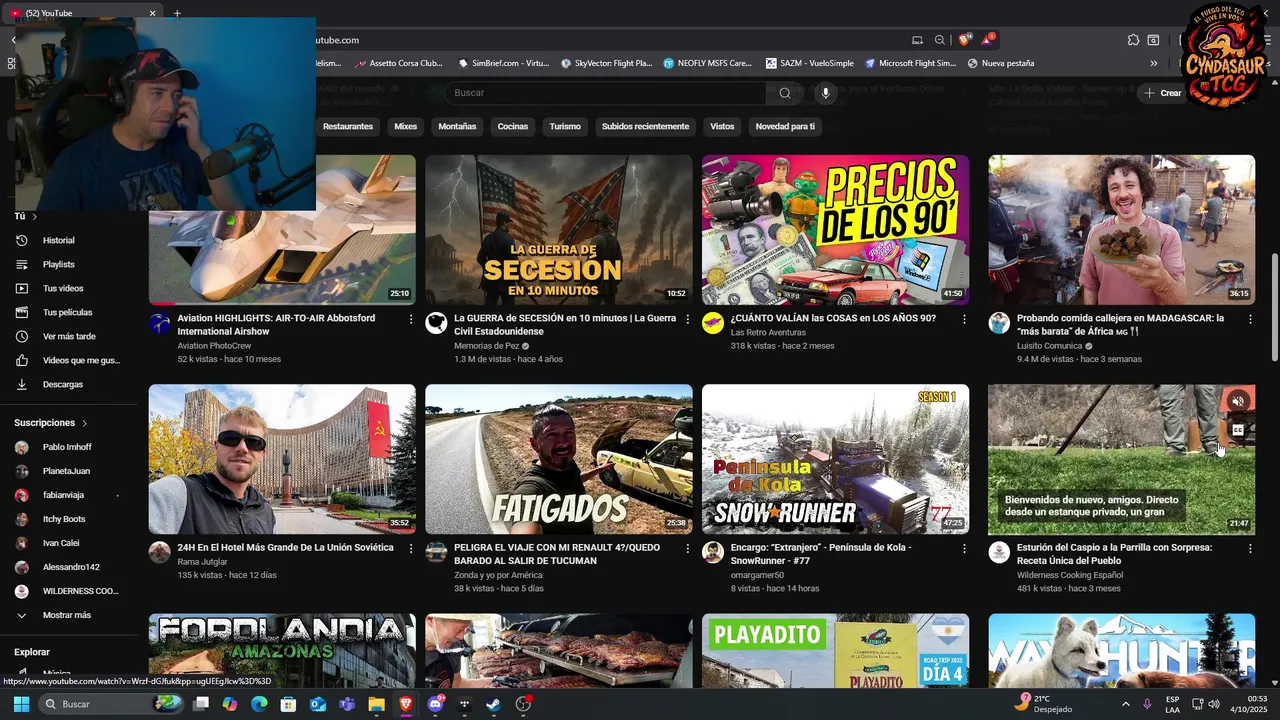Open the SkyVector Flight Planner bookmark
Viewport: 1280px width, 720px height.
606,63
